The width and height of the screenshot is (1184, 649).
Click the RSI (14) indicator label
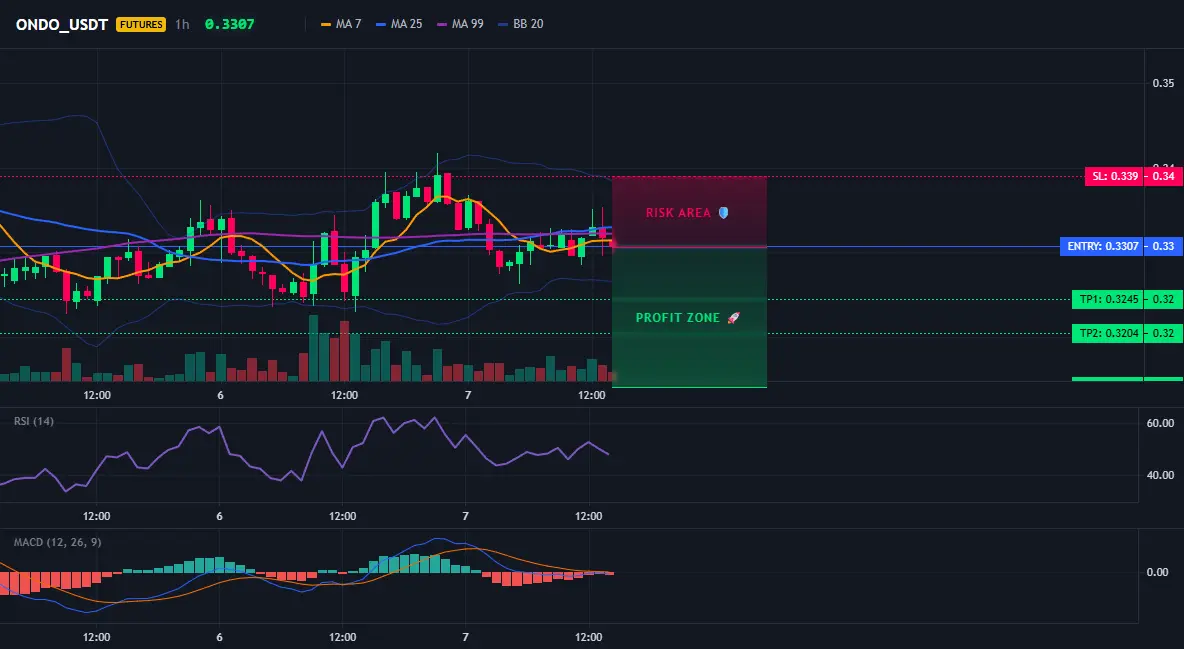(x=34, y=421)
